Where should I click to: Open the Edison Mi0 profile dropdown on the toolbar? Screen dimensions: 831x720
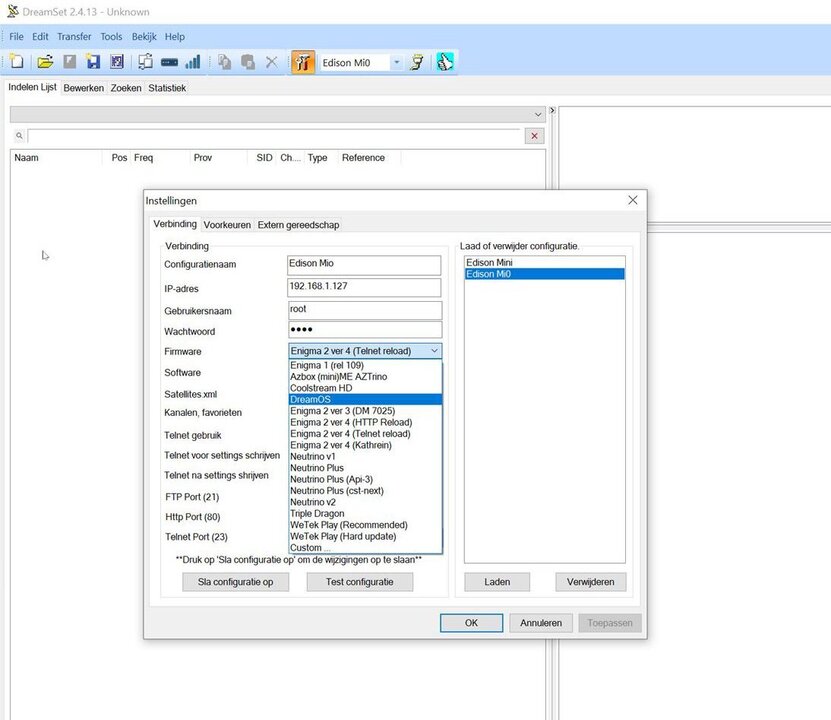click(395, 61)
